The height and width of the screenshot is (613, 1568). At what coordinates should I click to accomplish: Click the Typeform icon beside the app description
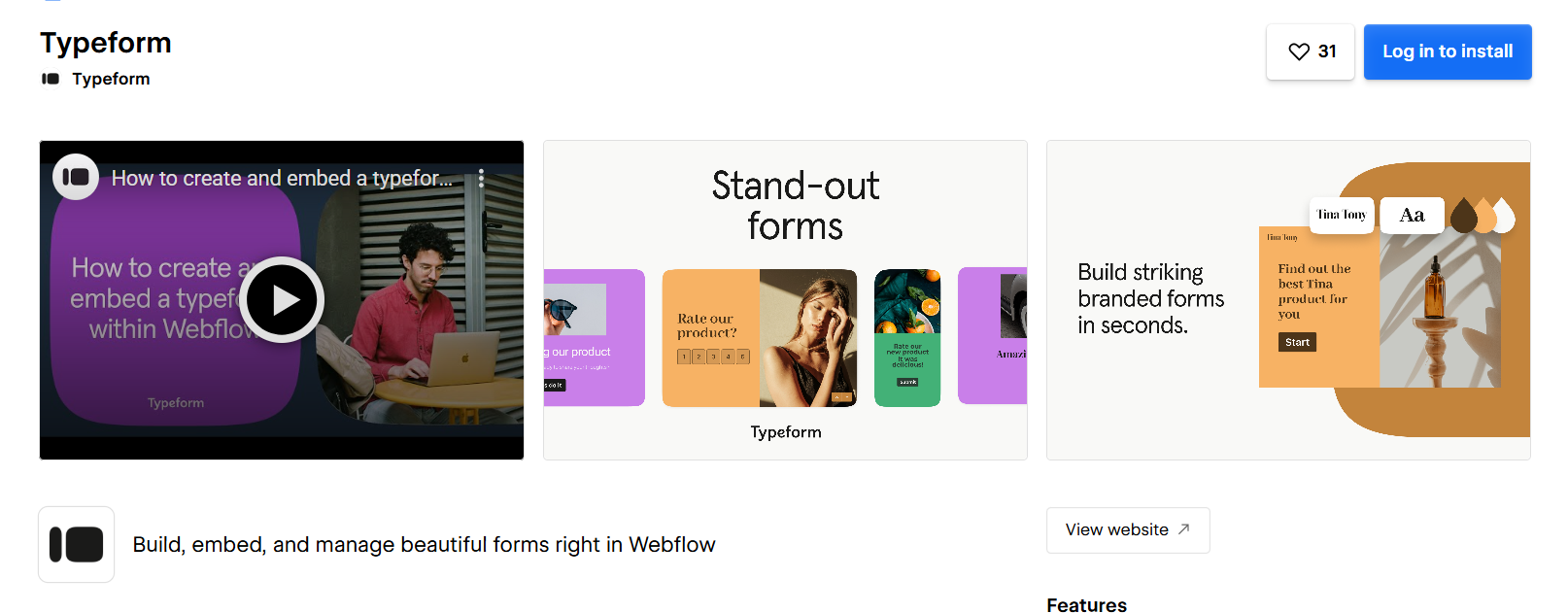tap(76, 544)
